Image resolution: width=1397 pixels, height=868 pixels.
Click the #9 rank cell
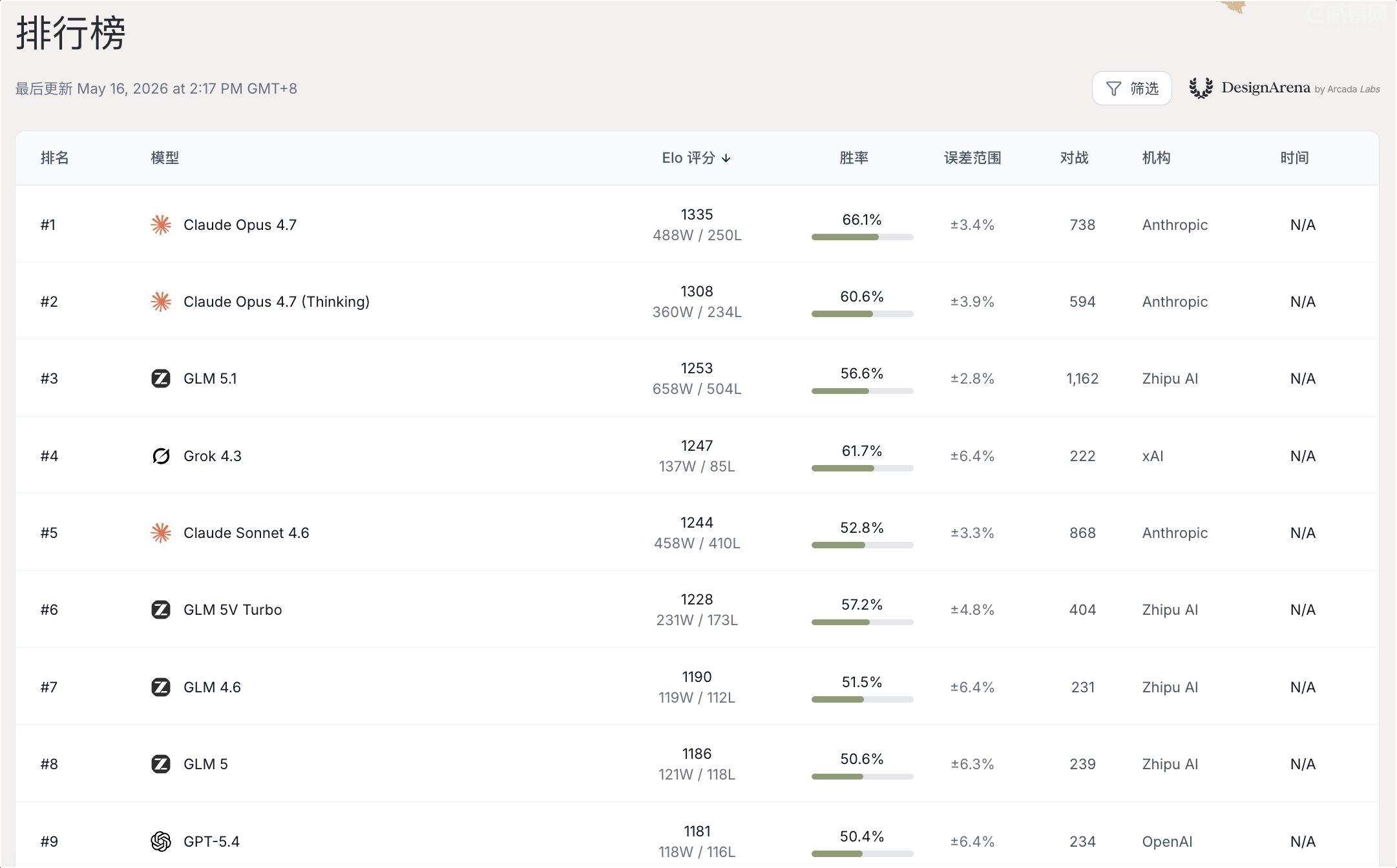(x=49, y=842)
